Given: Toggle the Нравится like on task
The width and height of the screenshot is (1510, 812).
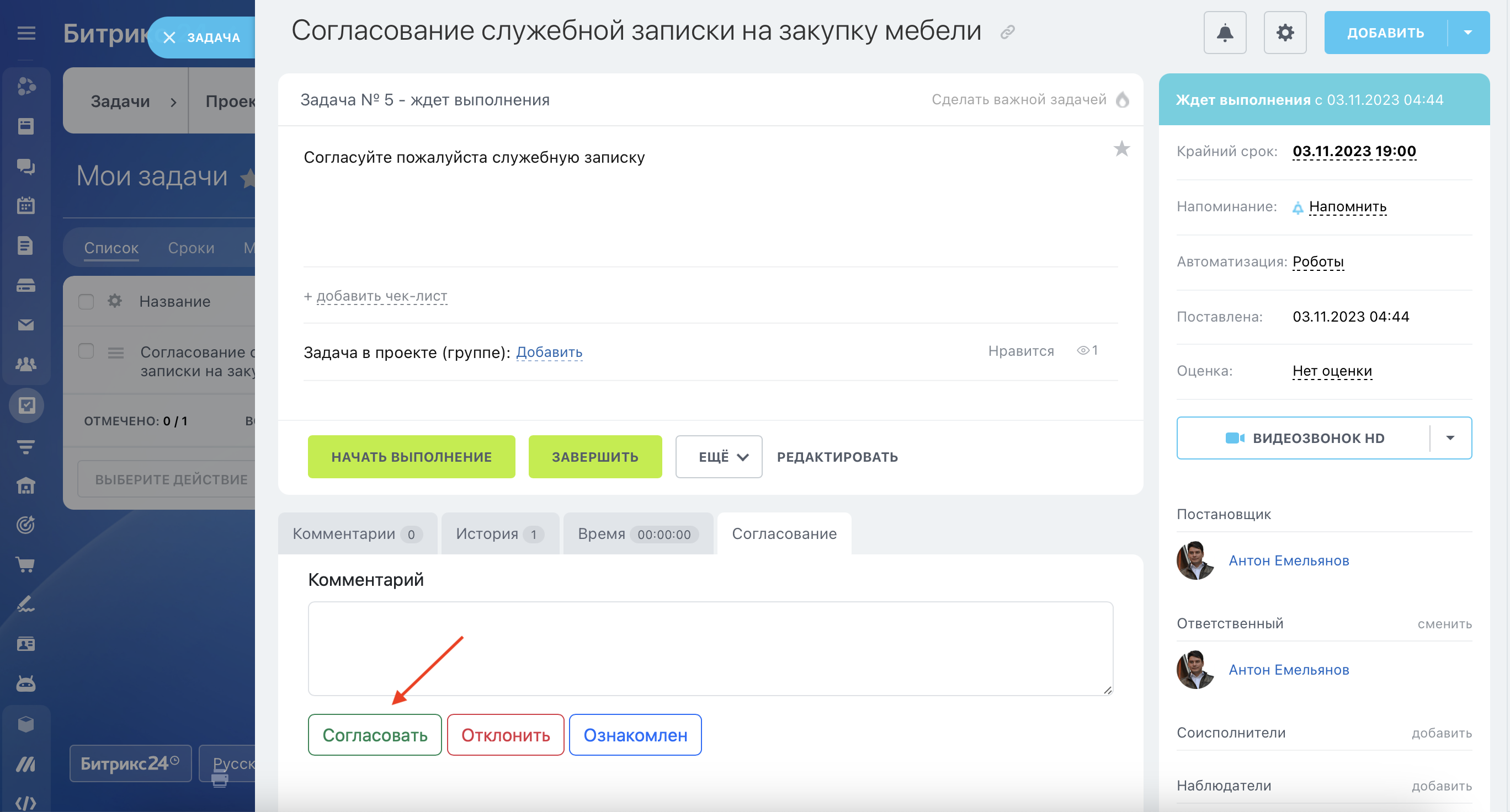Looking at the screenshot, I should [1020, 351].
